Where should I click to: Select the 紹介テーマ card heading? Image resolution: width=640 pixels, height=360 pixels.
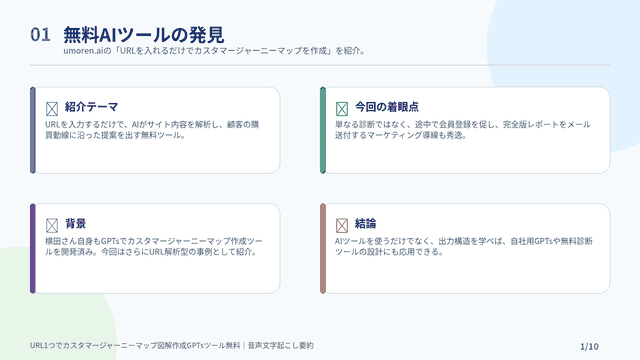click(91, 107)
